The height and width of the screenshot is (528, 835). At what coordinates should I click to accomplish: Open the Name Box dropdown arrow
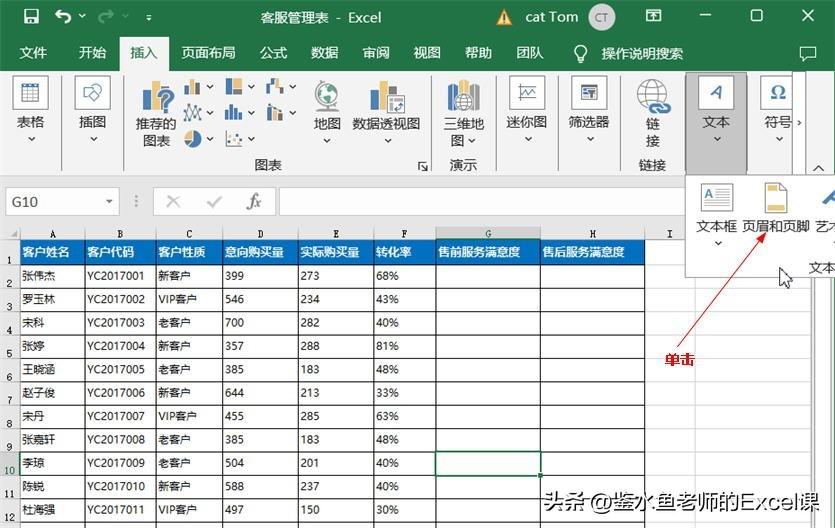(109, 202)
